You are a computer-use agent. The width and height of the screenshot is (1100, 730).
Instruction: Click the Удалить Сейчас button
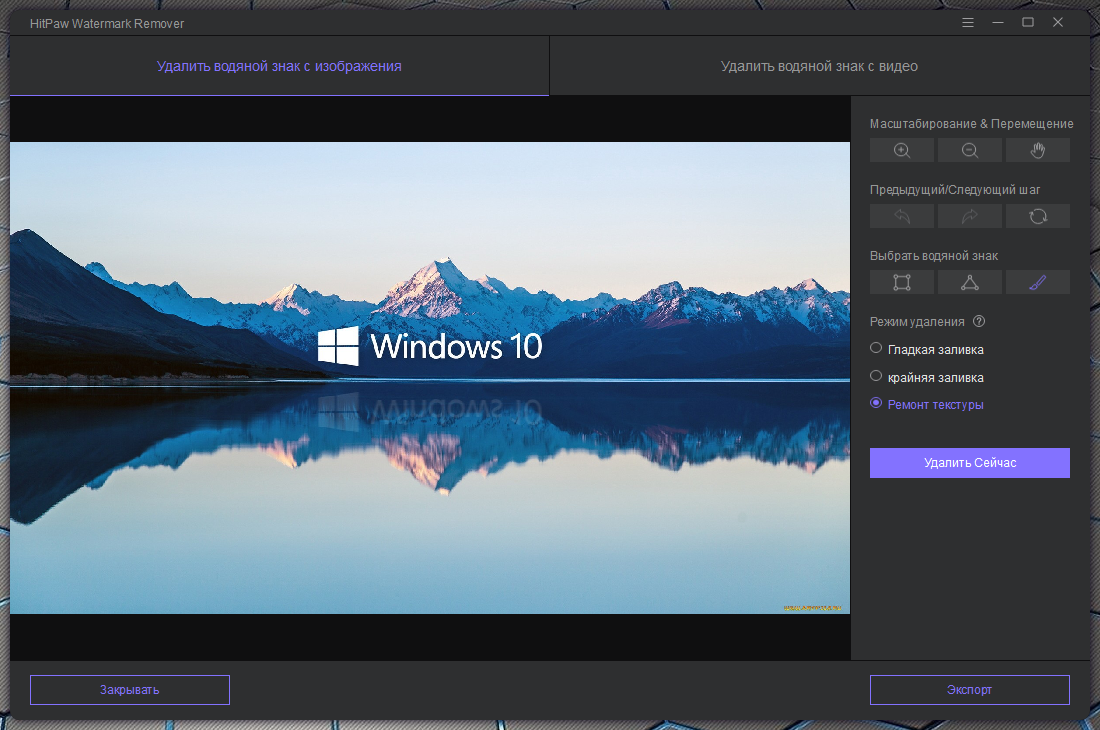click(x=970, y=463)
